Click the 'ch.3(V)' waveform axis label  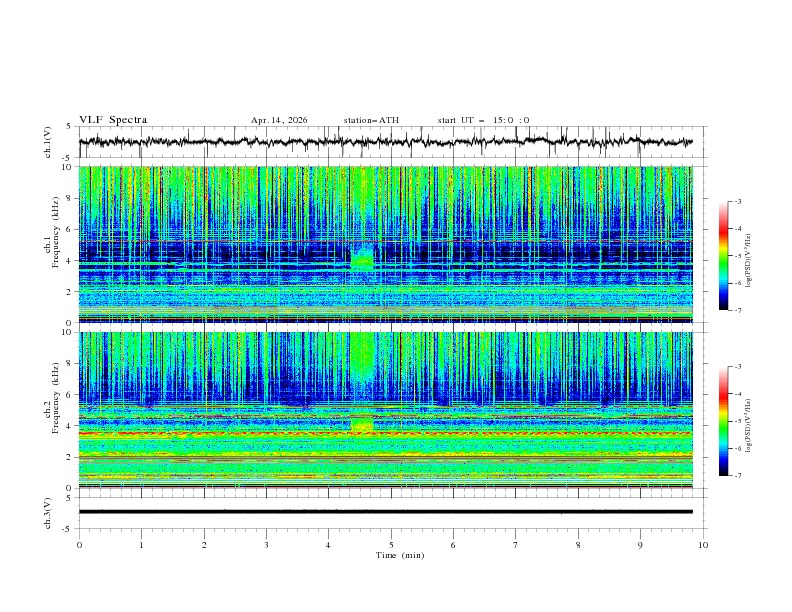click(x=48, y=513)
